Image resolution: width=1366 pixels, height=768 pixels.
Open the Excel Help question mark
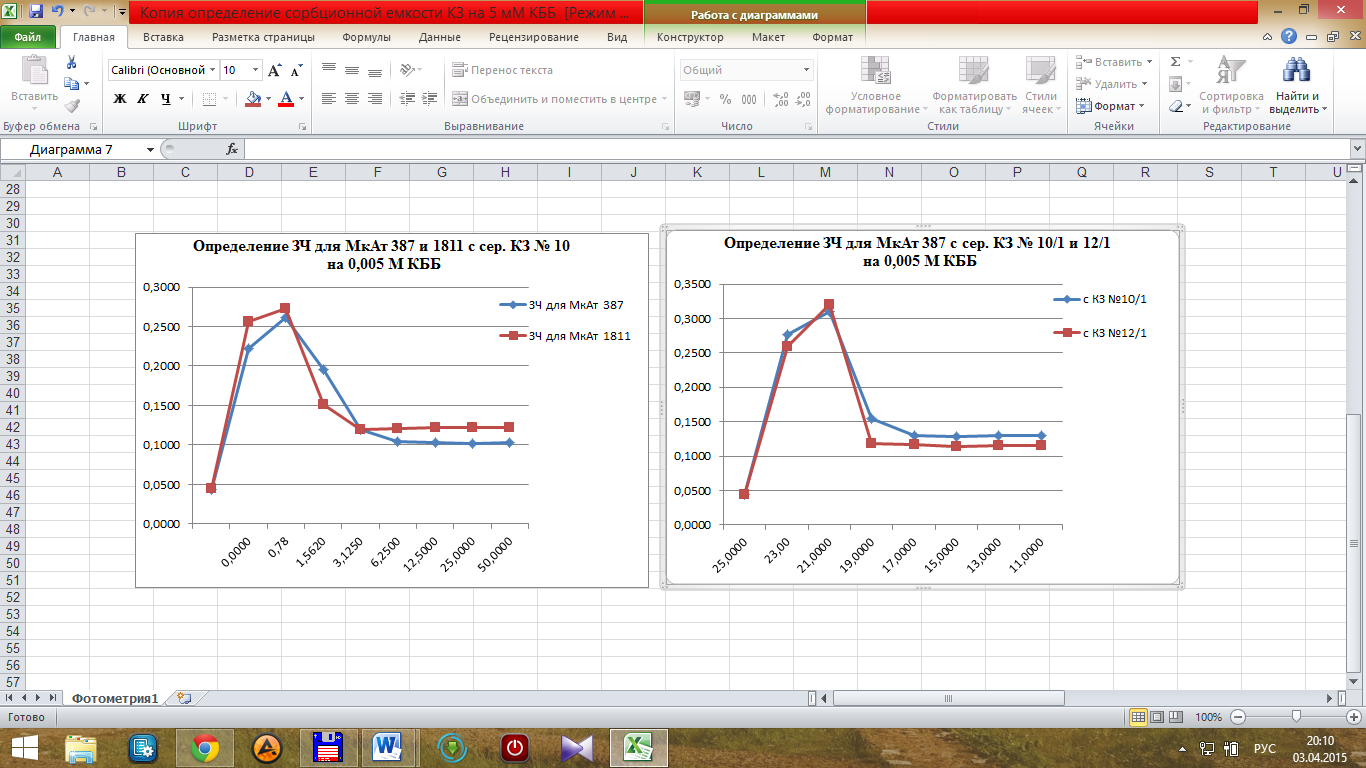click(1290, 36)
